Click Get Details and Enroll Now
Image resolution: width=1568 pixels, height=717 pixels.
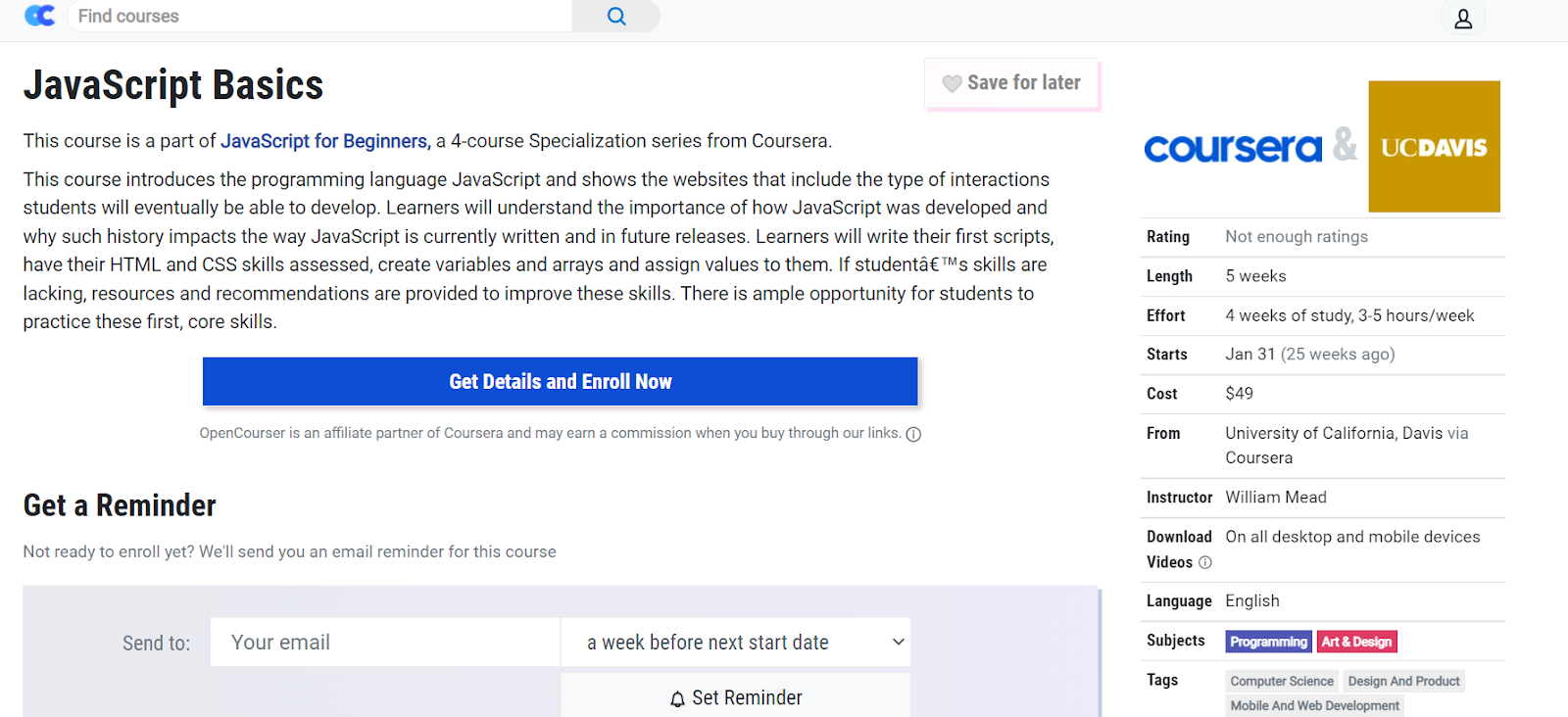click(560, 382)
